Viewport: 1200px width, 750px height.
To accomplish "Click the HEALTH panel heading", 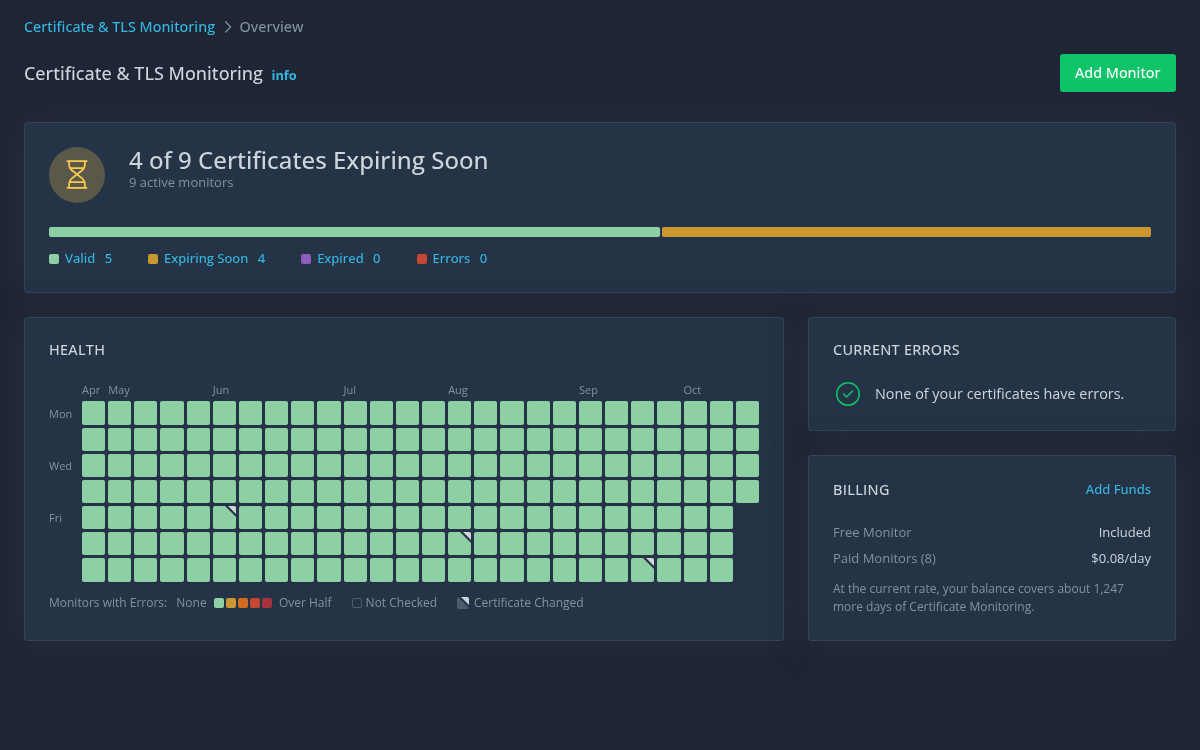I will 77,350.
